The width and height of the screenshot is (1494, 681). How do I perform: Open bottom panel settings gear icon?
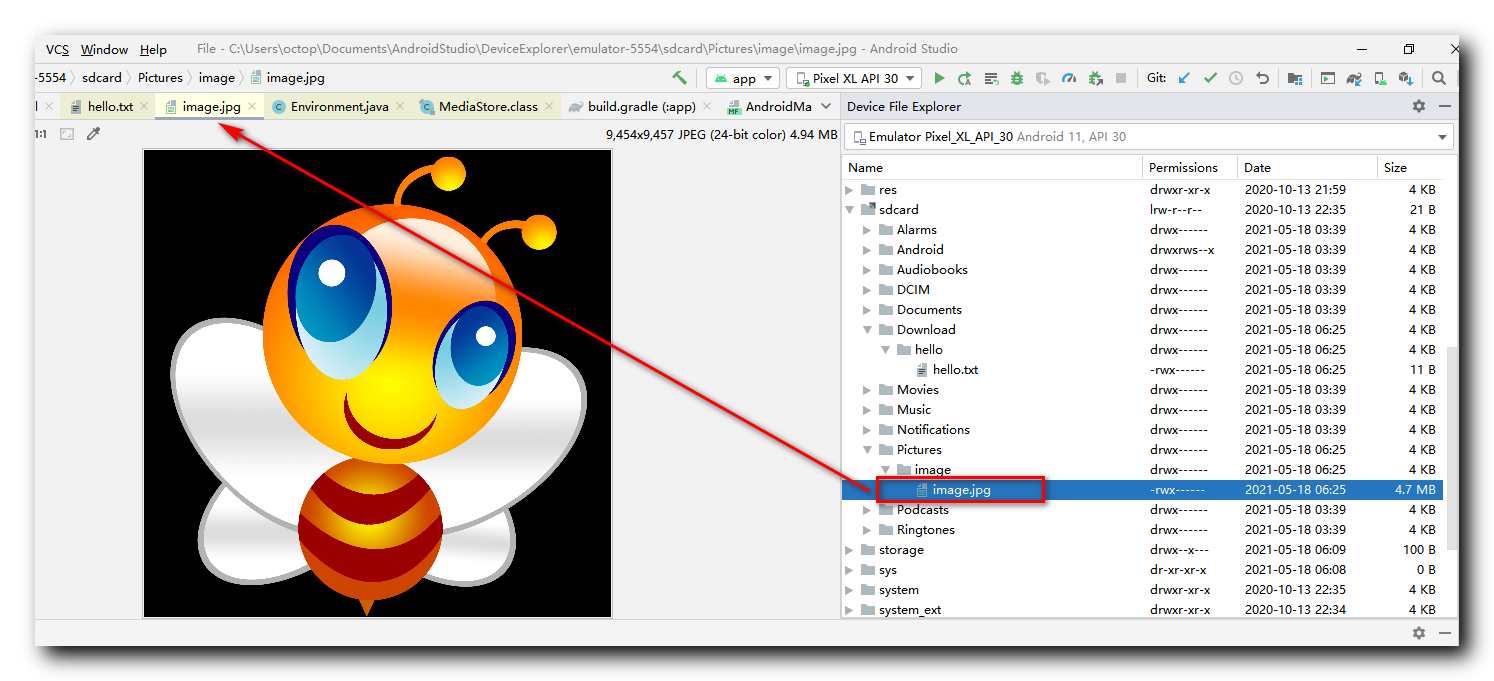pyautogui.click(x=1419, y=633)
